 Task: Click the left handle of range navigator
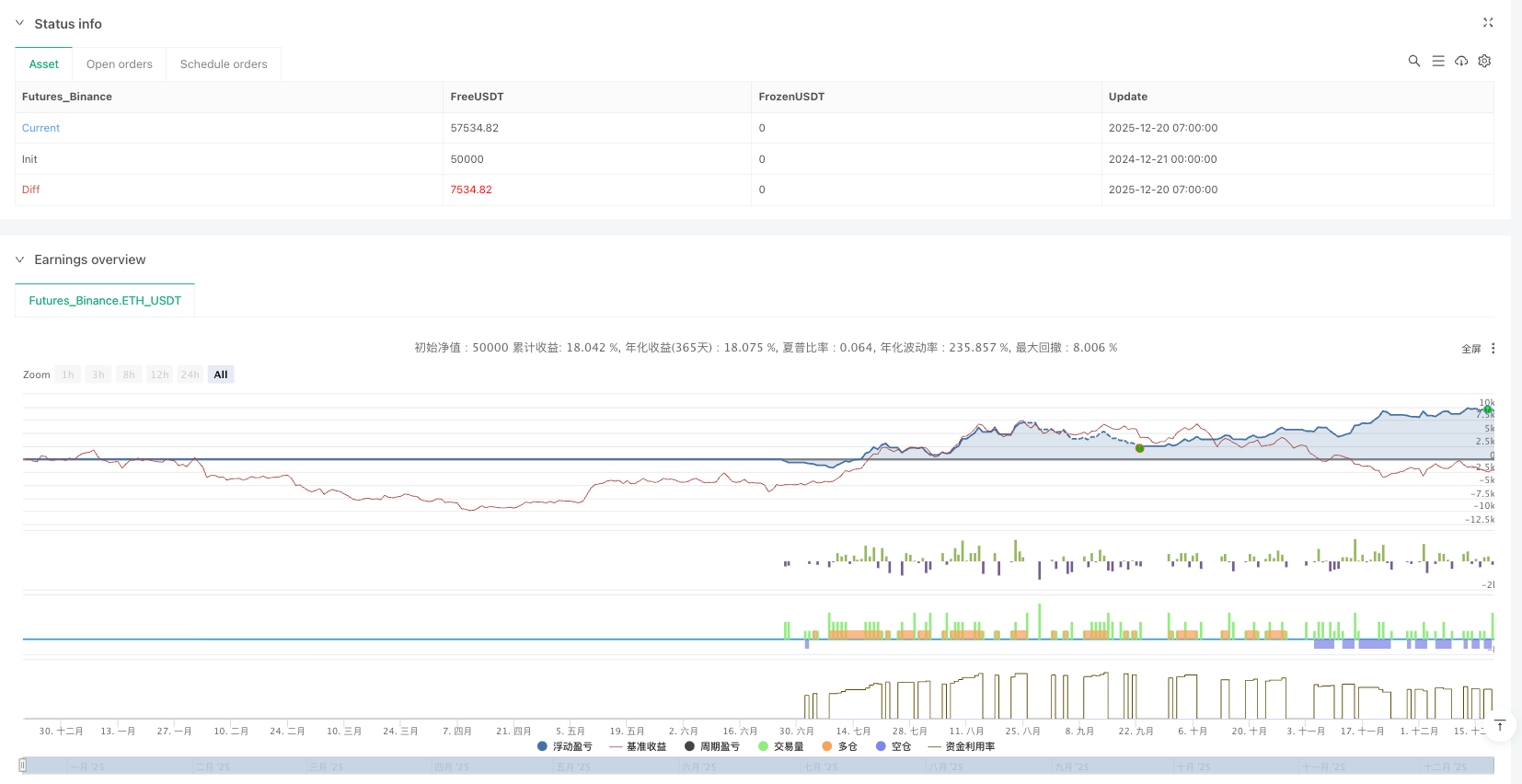23,765
